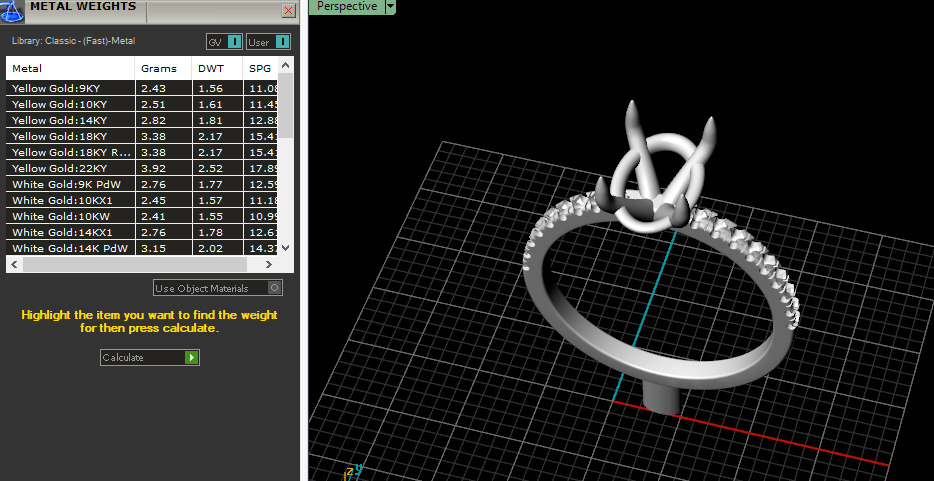This screenshot has width=934, height=481.
Task: Close the Metal Weights panel
Action: point(288,11)
